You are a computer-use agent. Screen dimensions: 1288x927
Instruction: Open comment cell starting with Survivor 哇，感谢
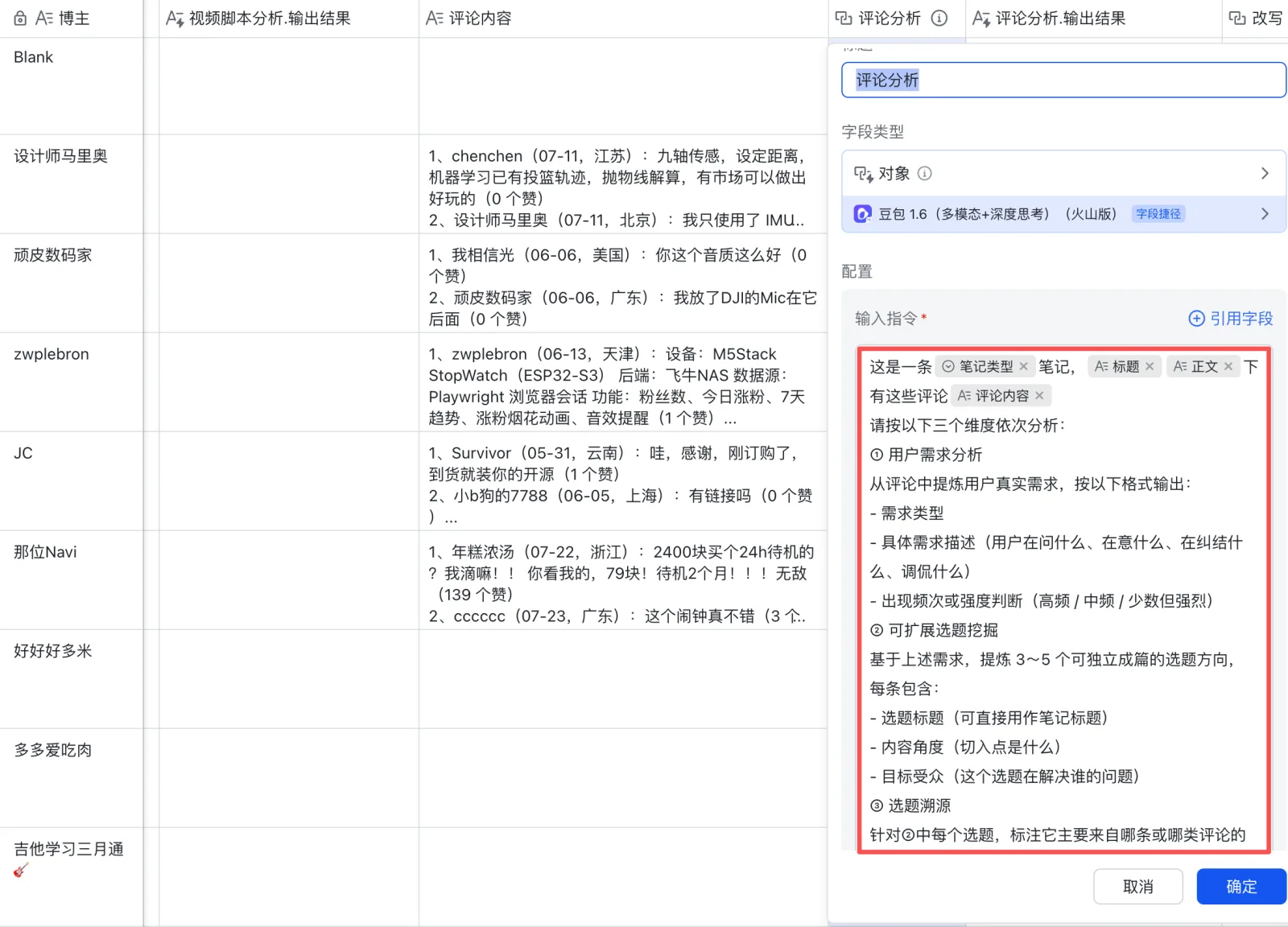[623, 480]
